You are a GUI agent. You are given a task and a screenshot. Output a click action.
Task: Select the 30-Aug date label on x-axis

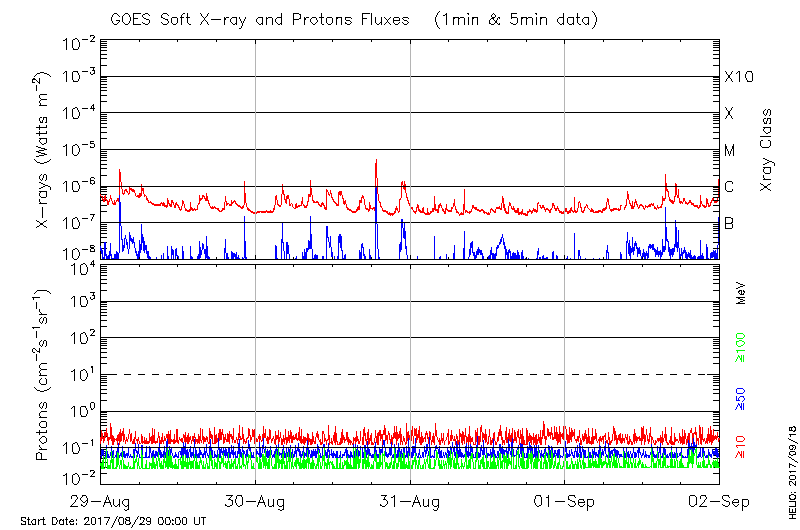pyautogui.click(x=255, y=500)
